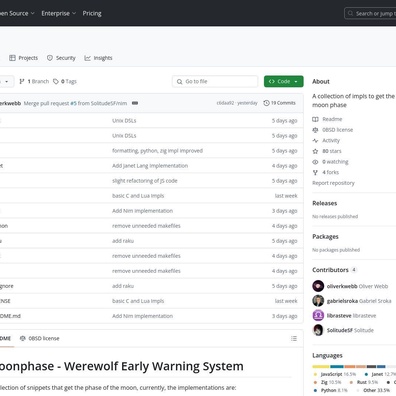Click the gabrielsroka avatar
Viewport: 396px width, 396px height.
318,301
